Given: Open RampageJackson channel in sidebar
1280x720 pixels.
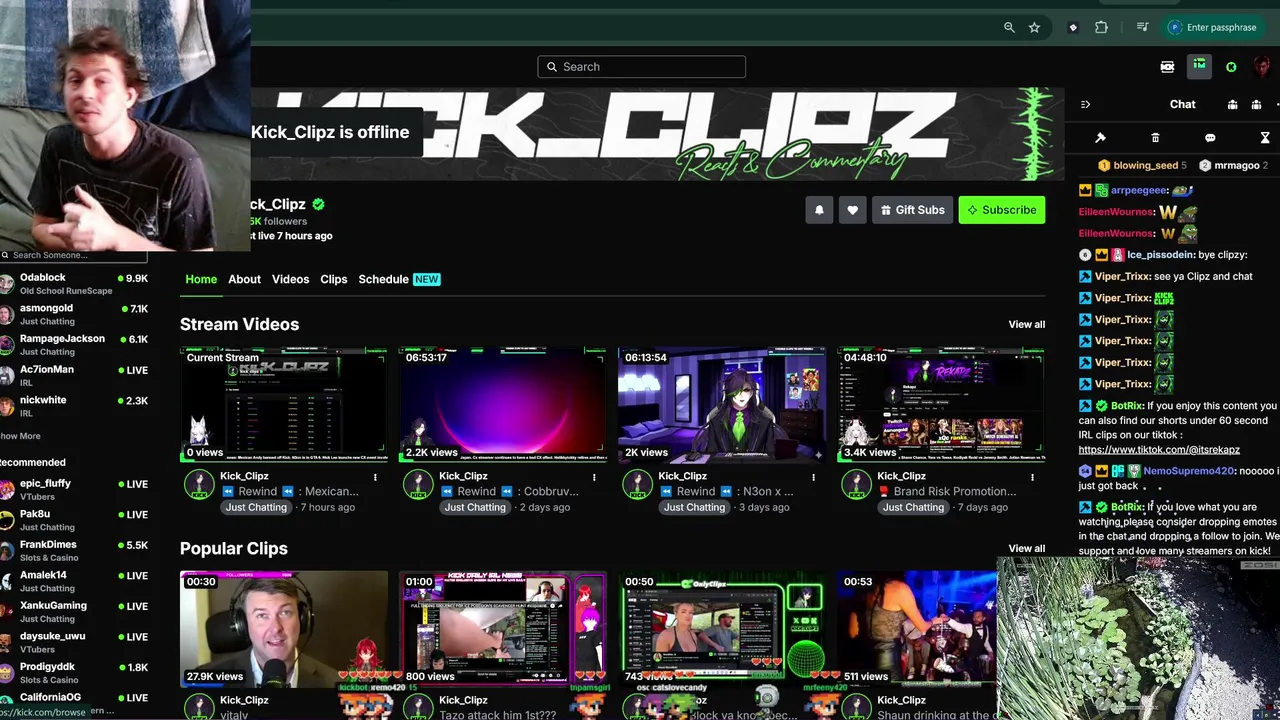Looking at the screenshot, I should click(75, 345).
